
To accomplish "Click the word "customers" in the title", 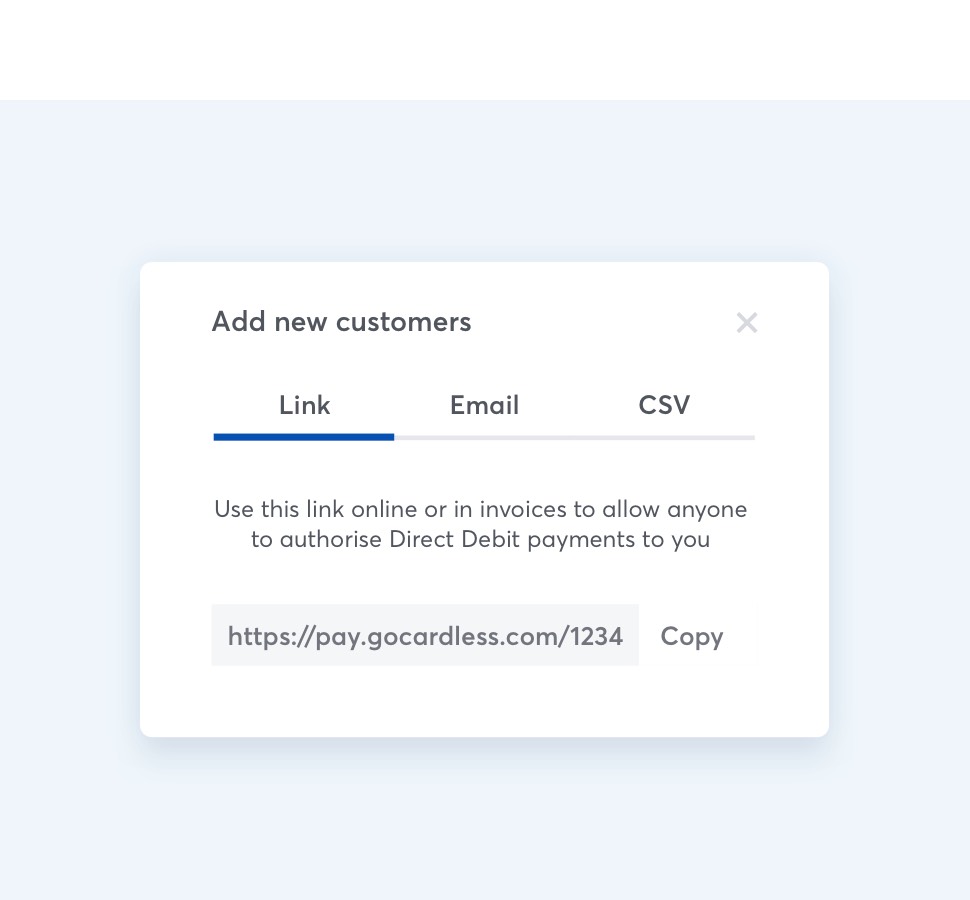I will pyautogui.click(x=403, y=322).
